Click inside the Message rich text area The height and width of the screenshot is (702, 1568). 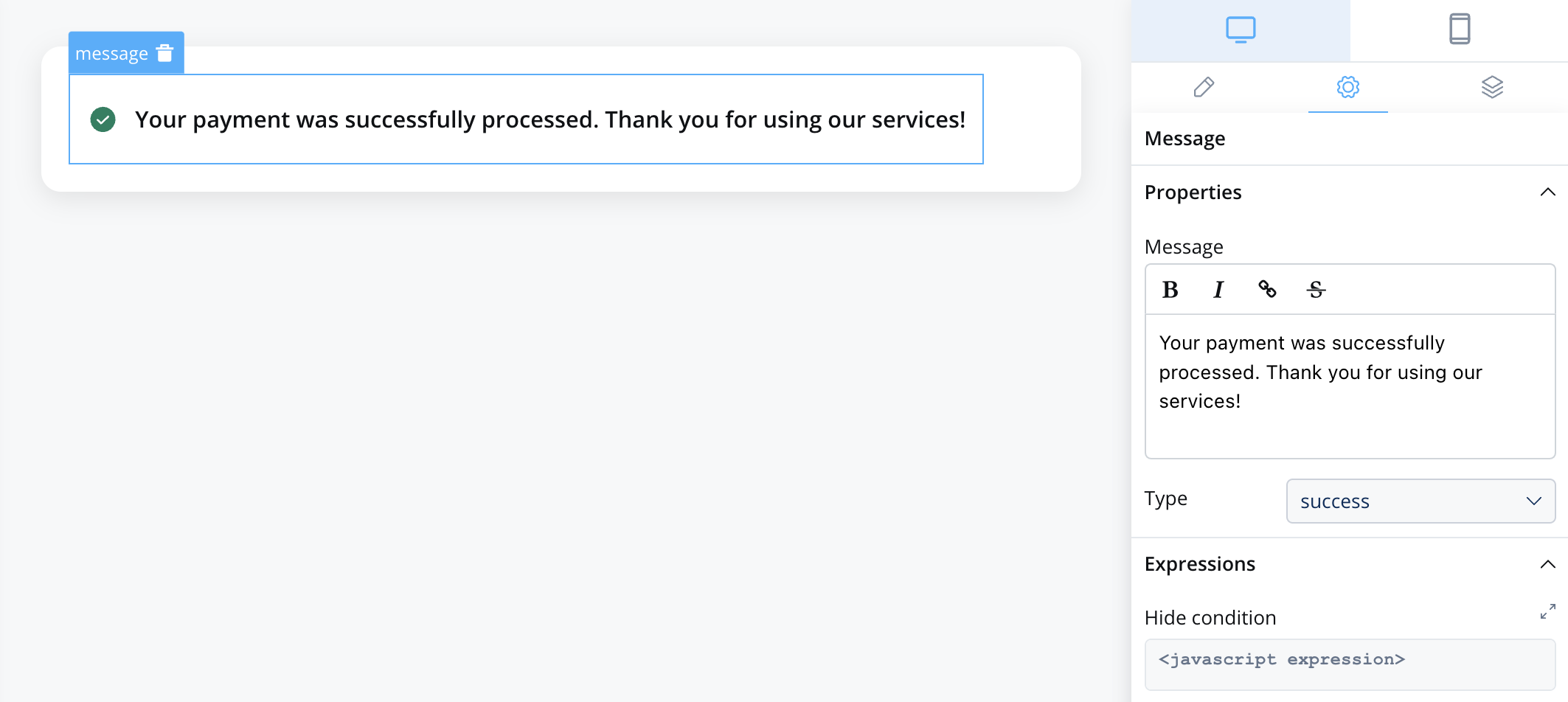[x=1350, y=386]
